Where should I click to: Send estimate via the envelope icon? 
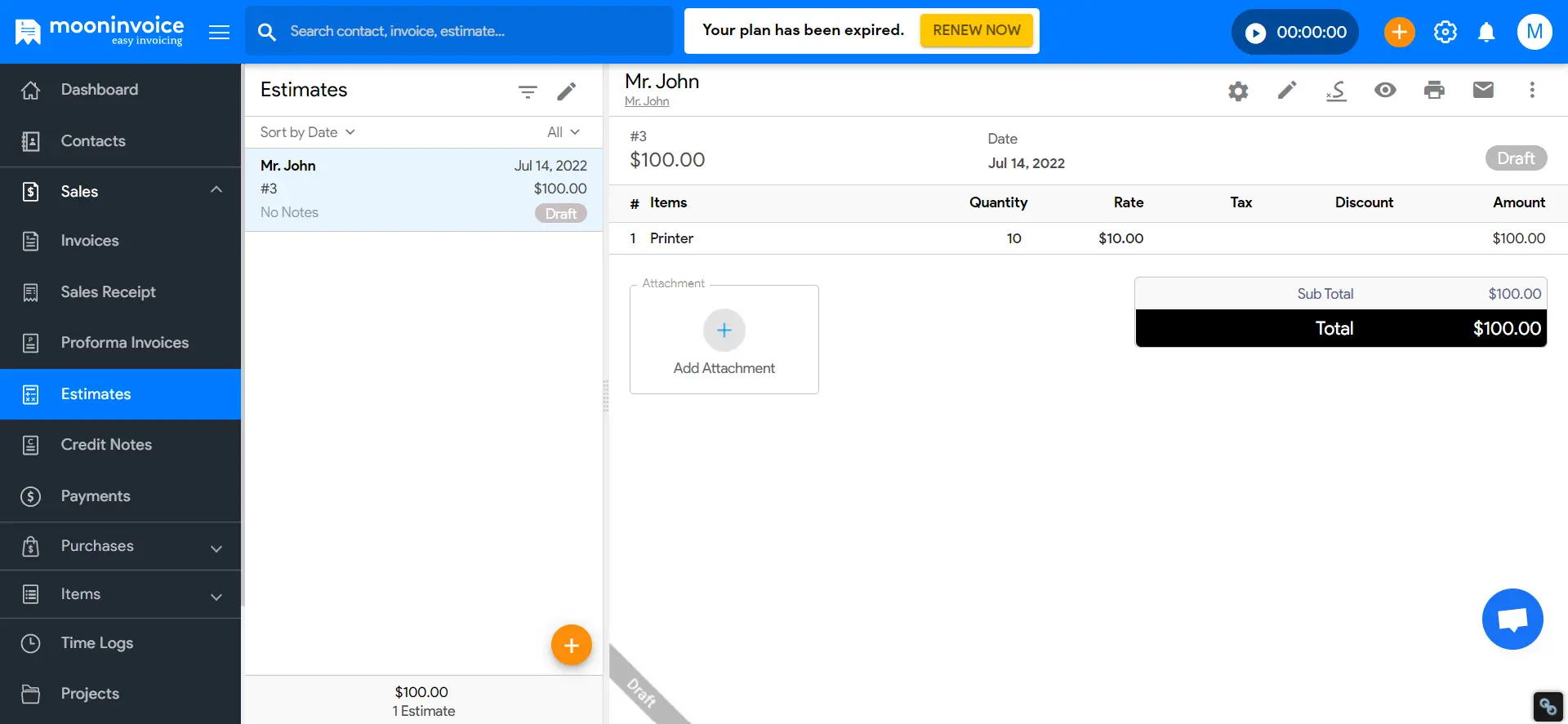tap(1483, 90)
